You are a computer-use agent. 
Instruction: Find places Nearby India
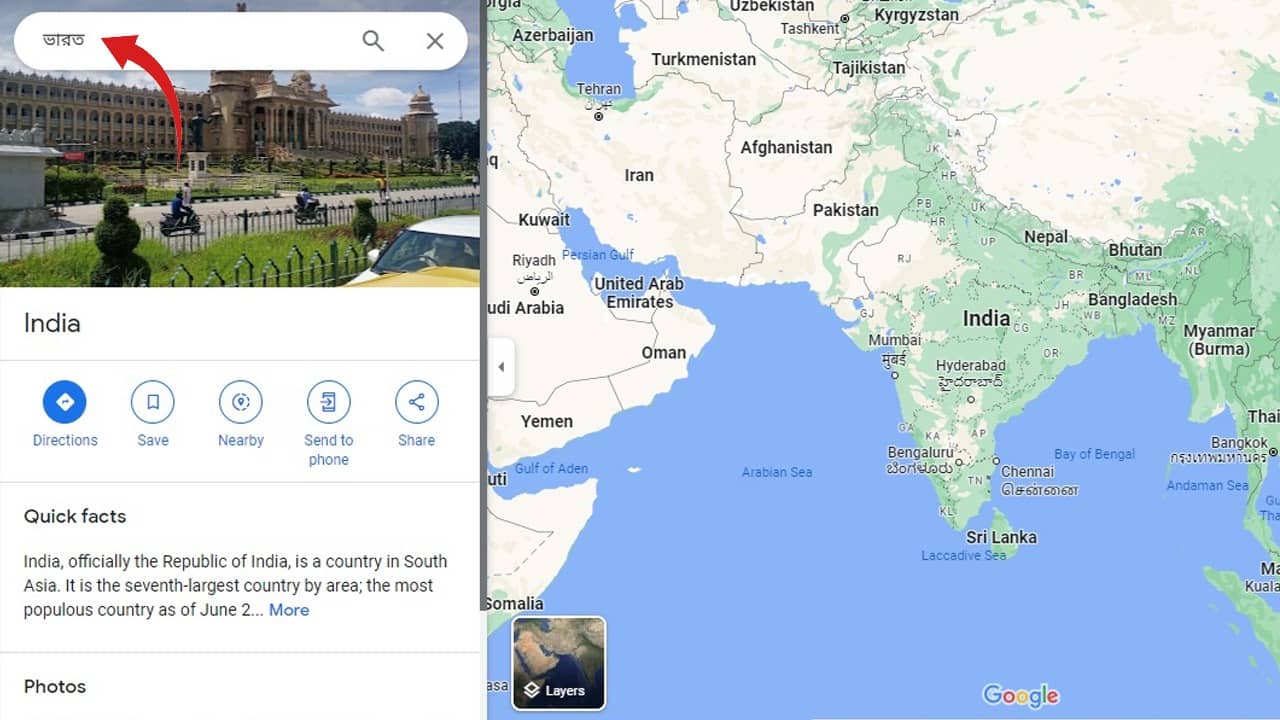[x=241, y=402]
